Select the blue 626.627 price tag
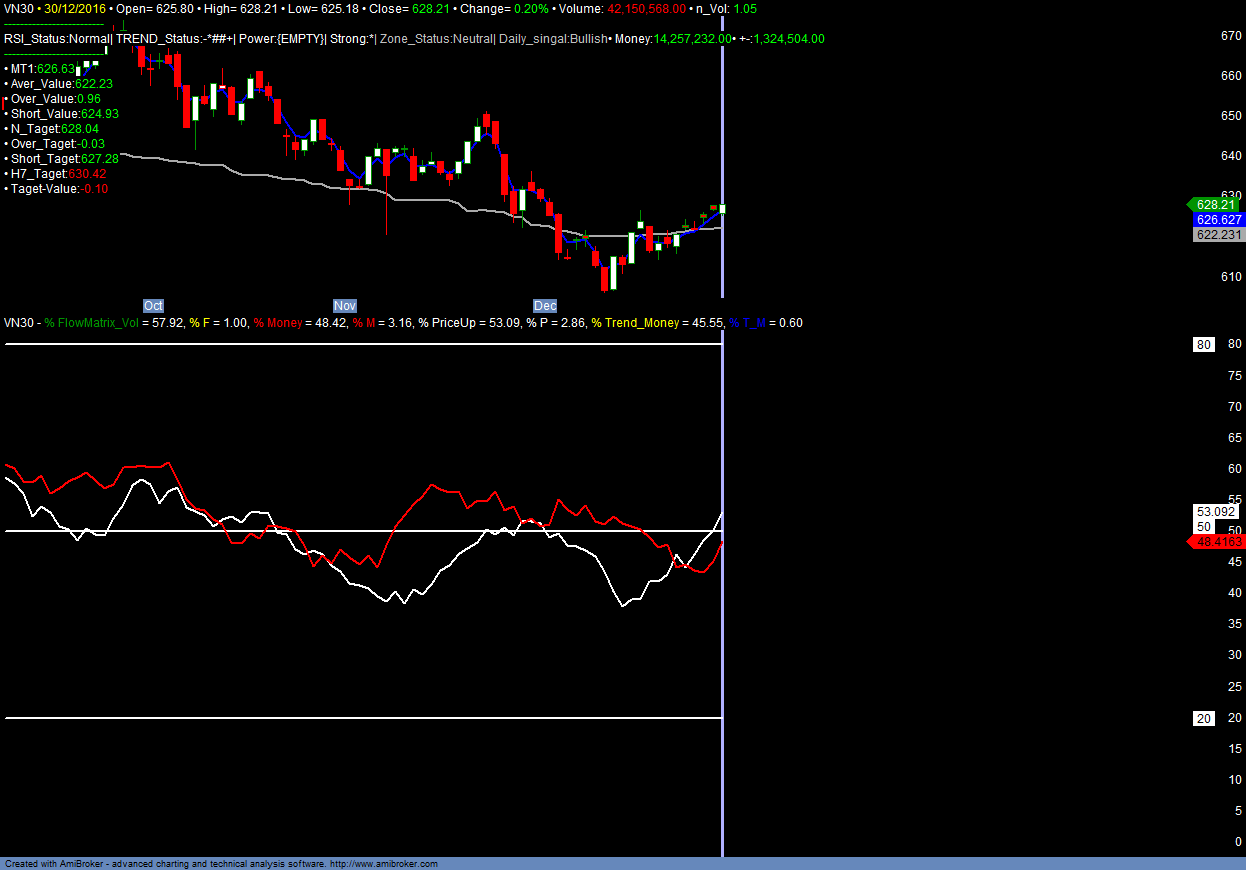 [1218, 220]
